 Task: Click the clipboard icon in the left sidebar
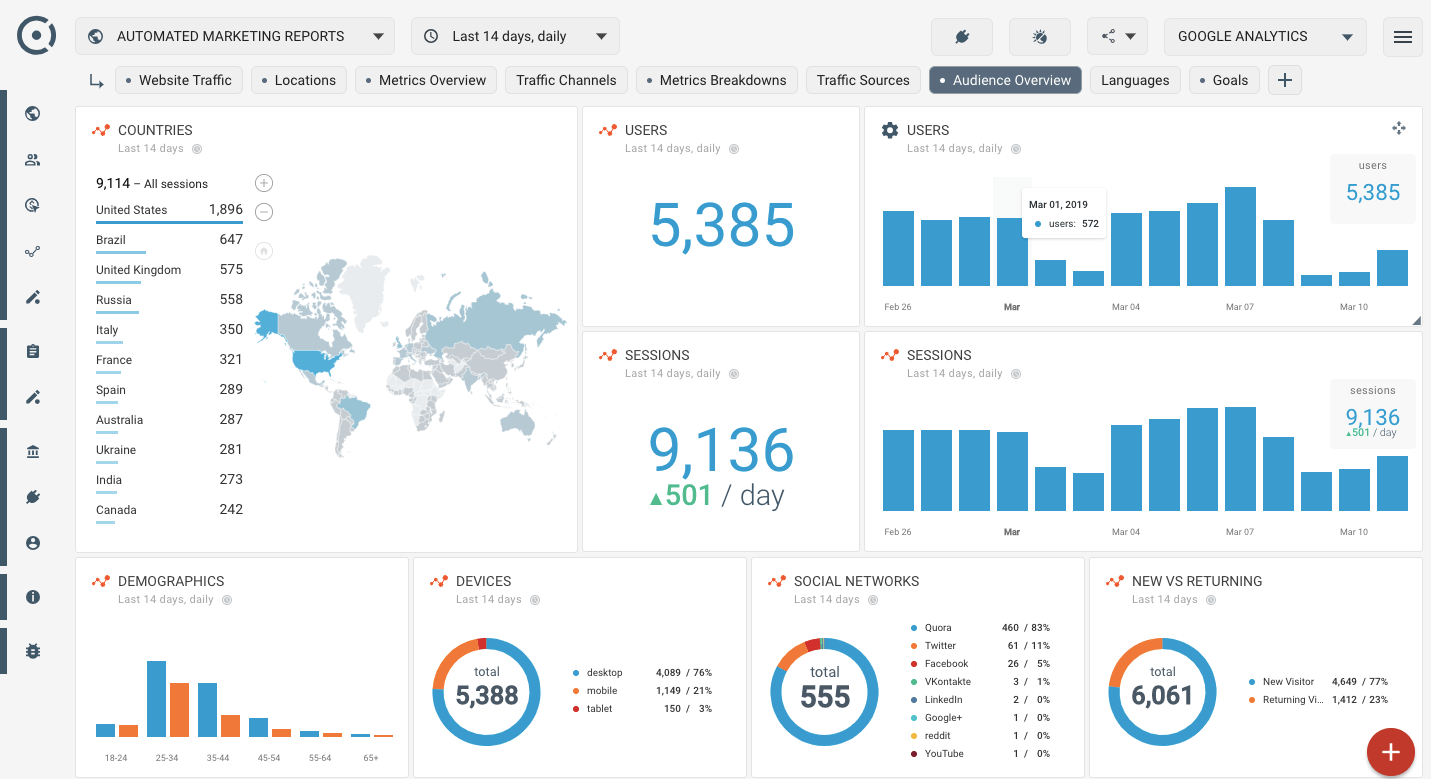[x=32, y=351]
